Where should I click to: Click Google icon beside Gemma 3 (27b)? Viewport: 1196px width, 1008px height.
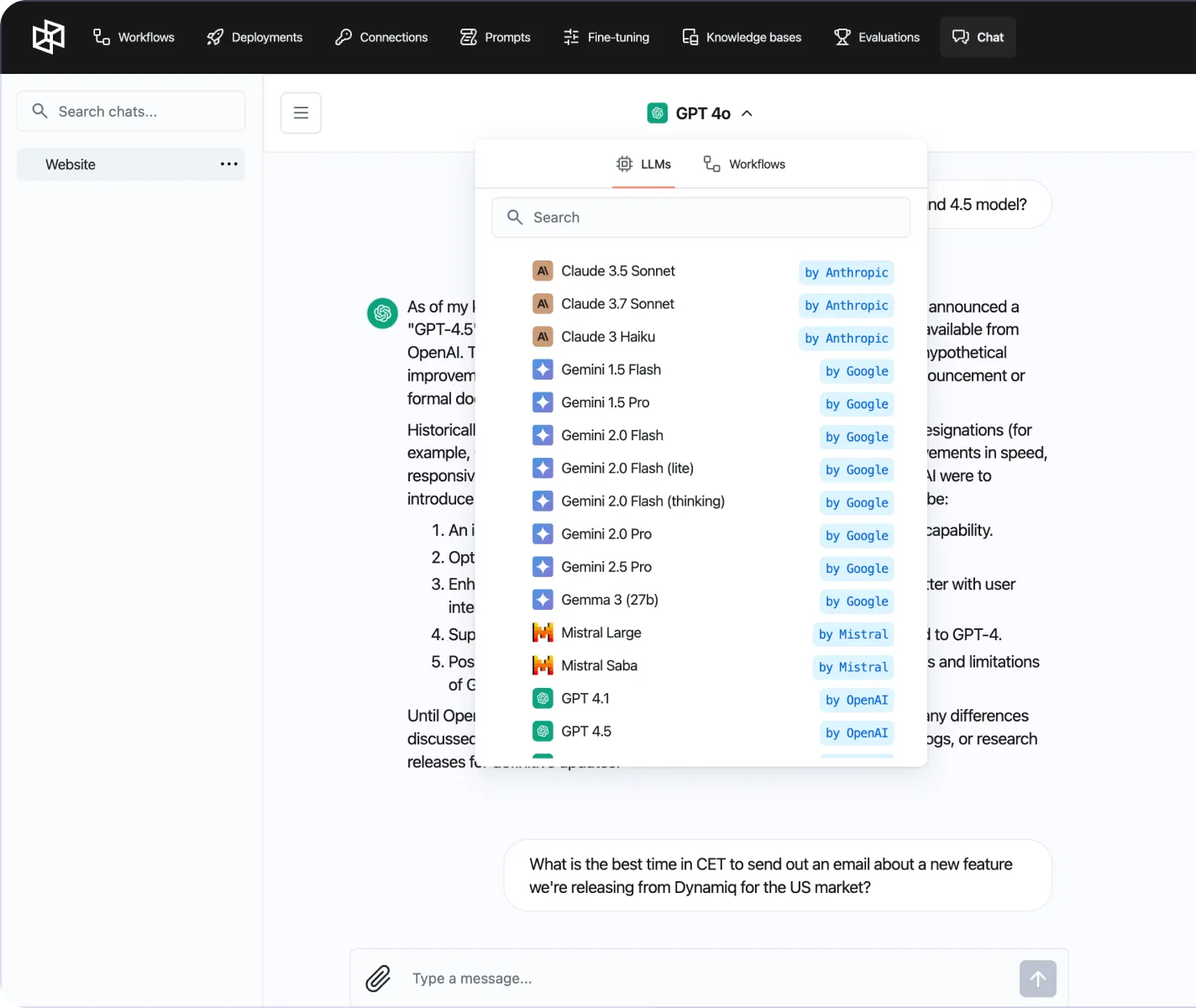(x=543, y=600)
